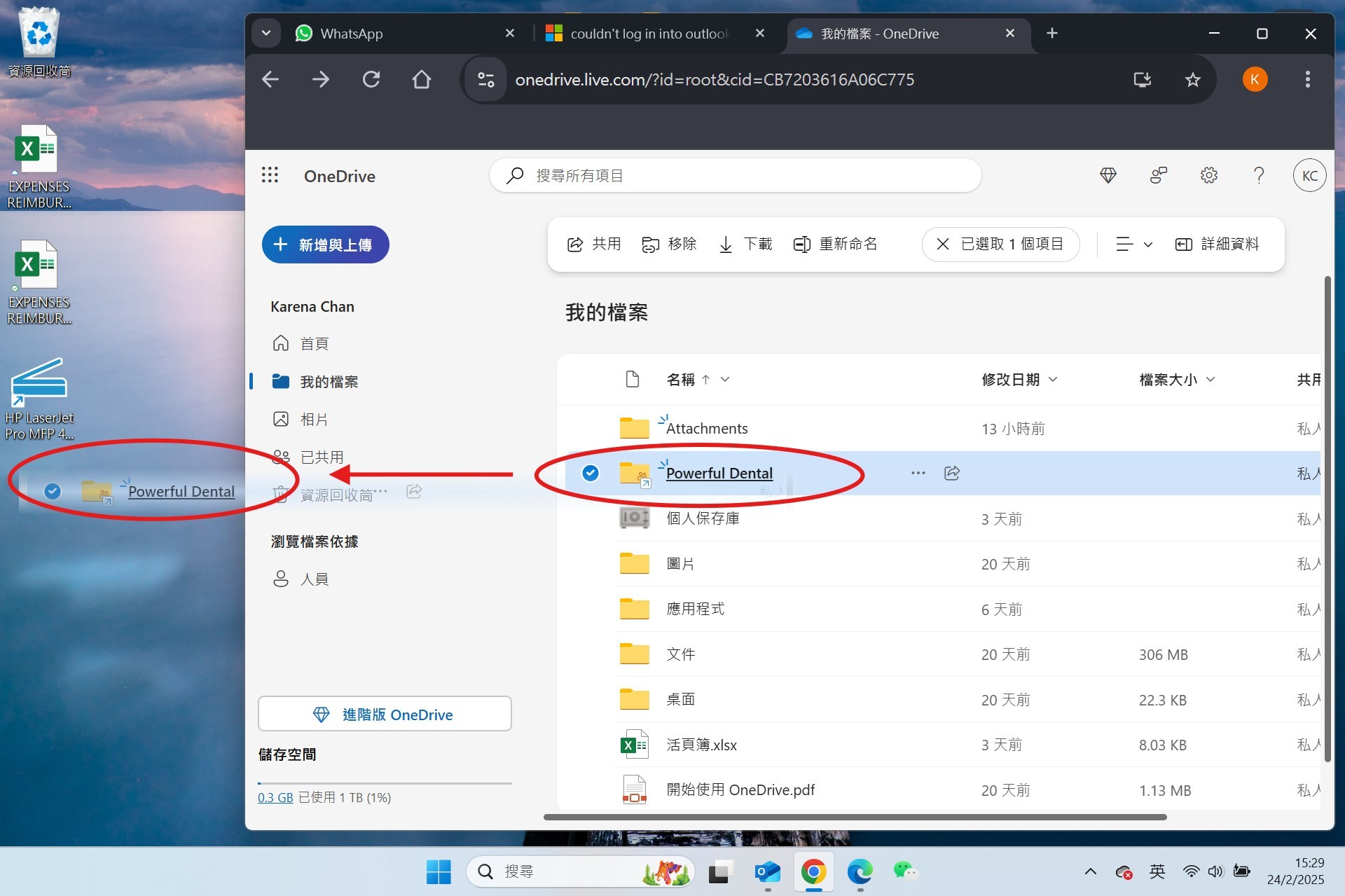Click the 0.3 GB storage link
This screenshot has height=896, width=1345.
(x=275, y=797)
